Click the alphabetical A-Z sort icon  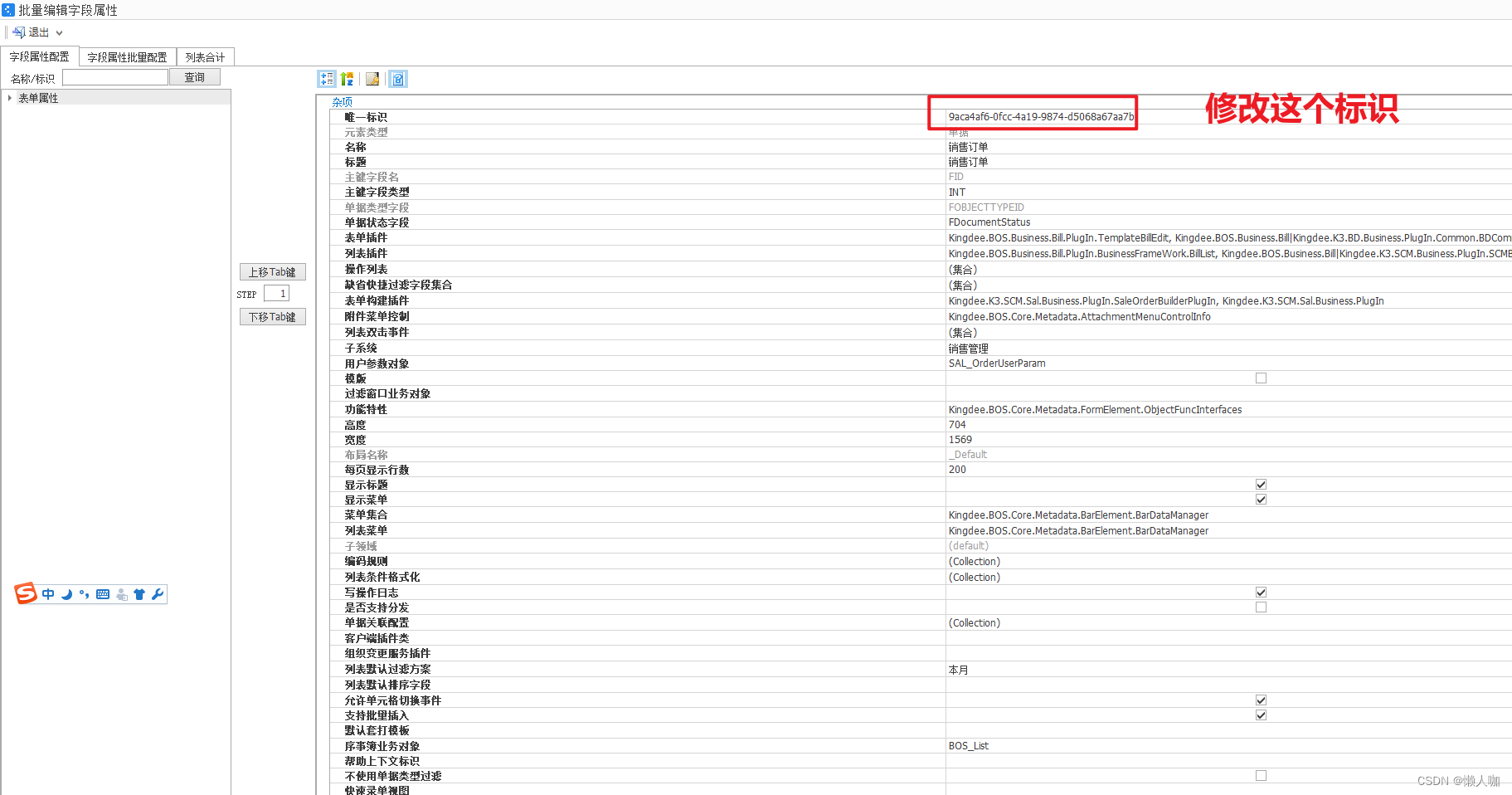coord(347,79)
